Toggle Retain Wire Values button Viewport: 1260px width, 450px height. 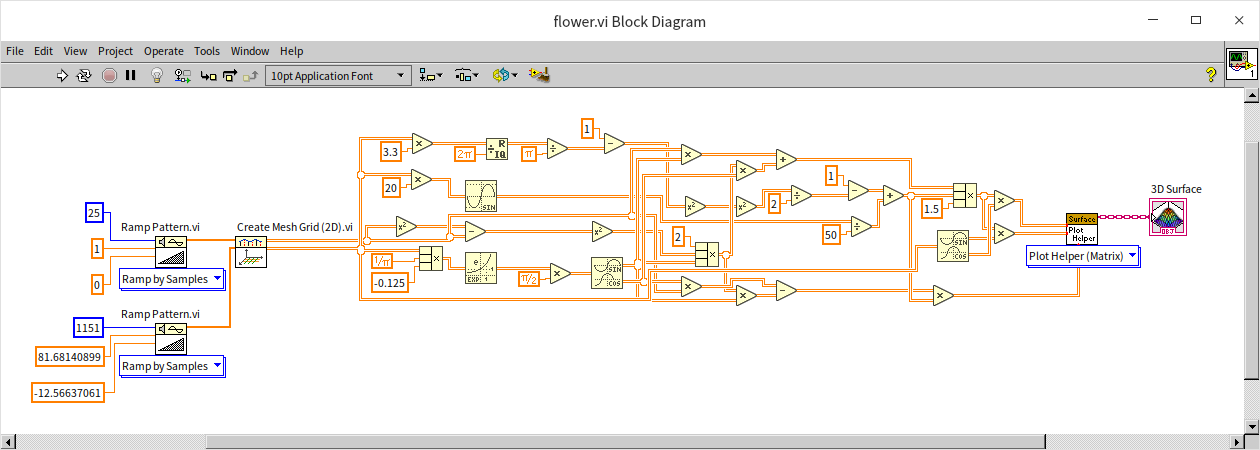pos(182,75)
